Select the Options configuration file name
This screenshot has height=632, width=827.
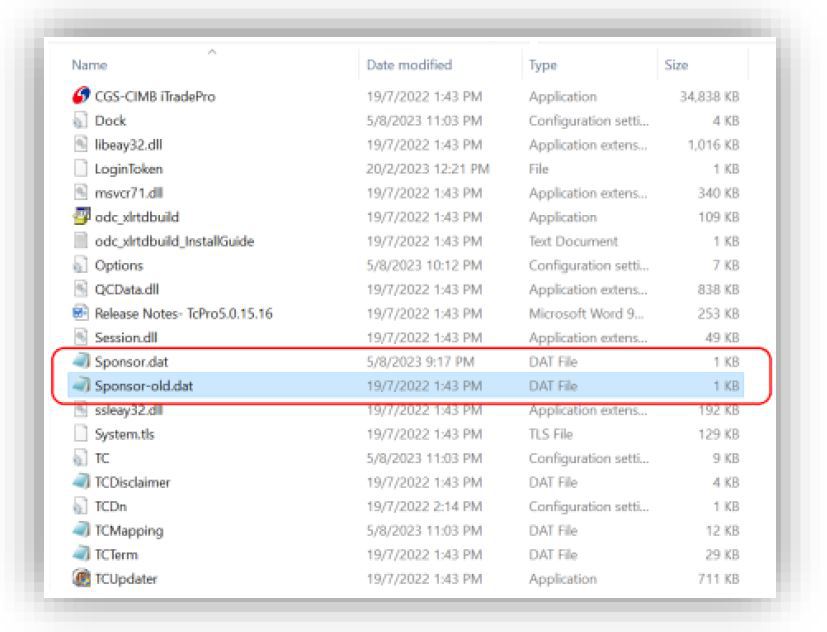[119, 266]
